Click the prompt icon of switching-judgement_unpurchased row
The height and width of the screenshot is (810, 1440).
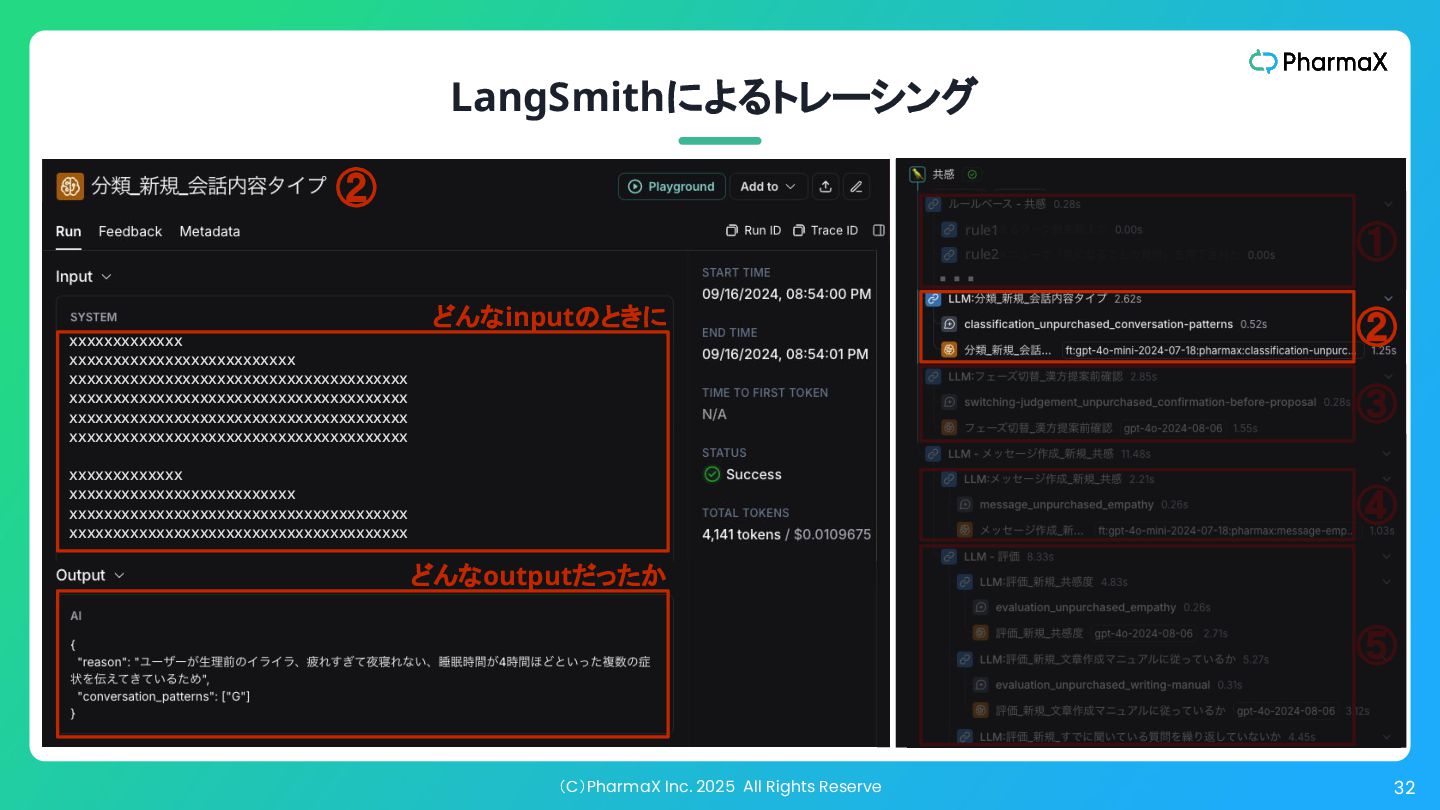pyautogui.click(x=950, y=402)
